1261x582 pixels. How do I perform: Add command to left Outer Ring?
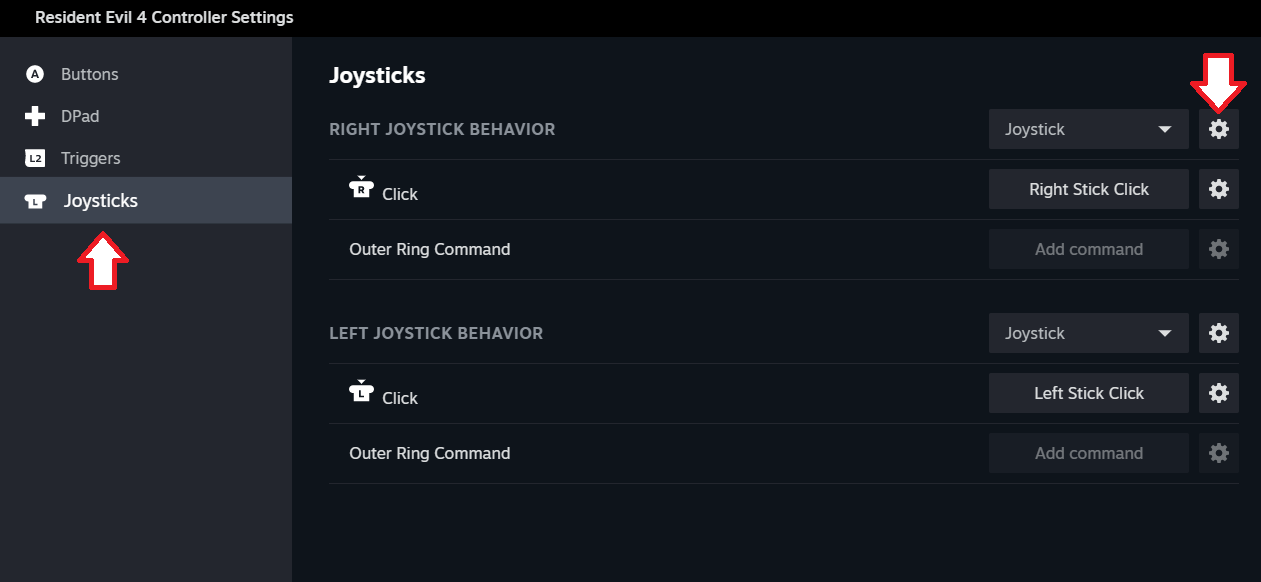tap(1088, 453)
